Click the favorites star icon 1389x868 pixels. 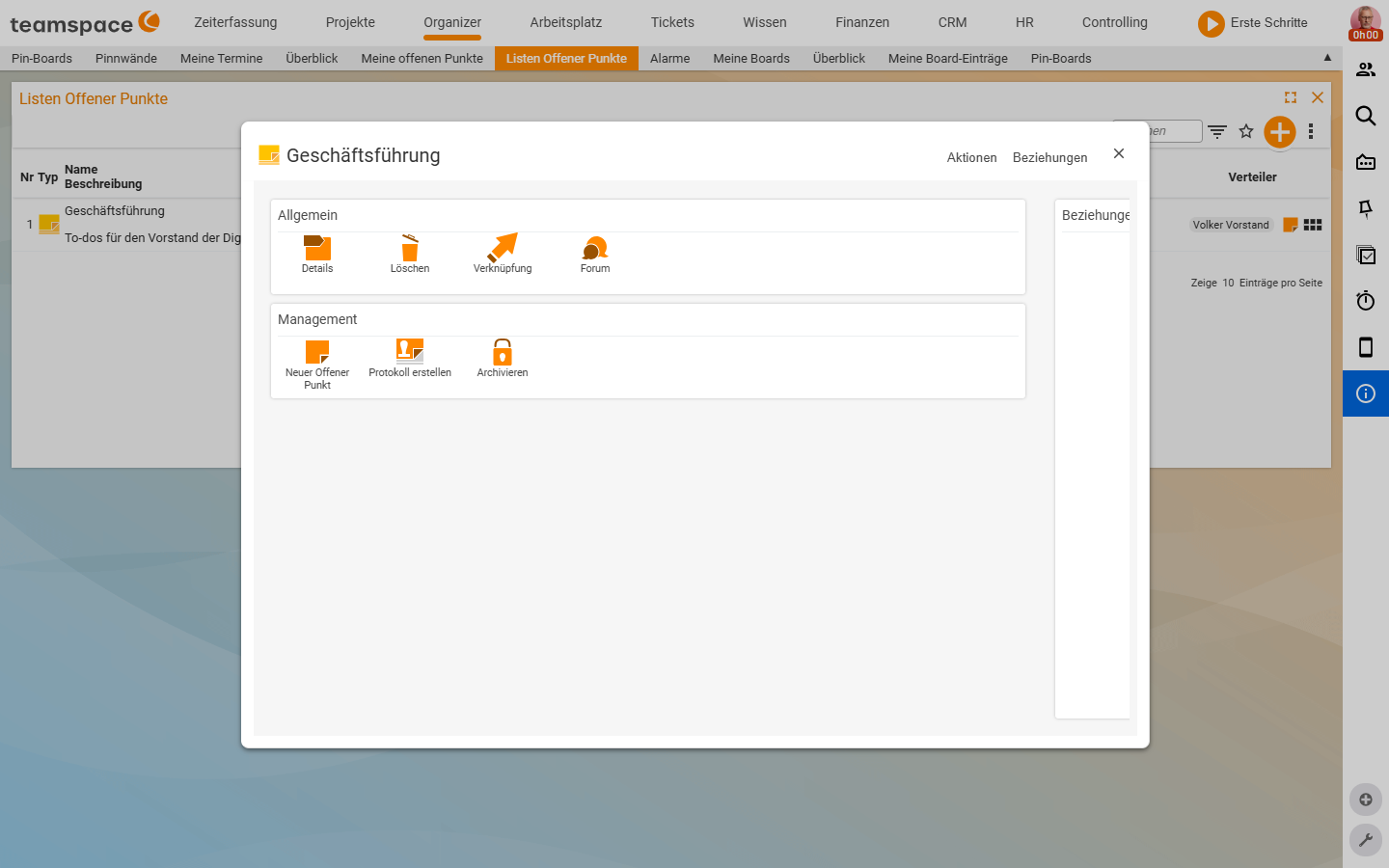point(1246,131)
